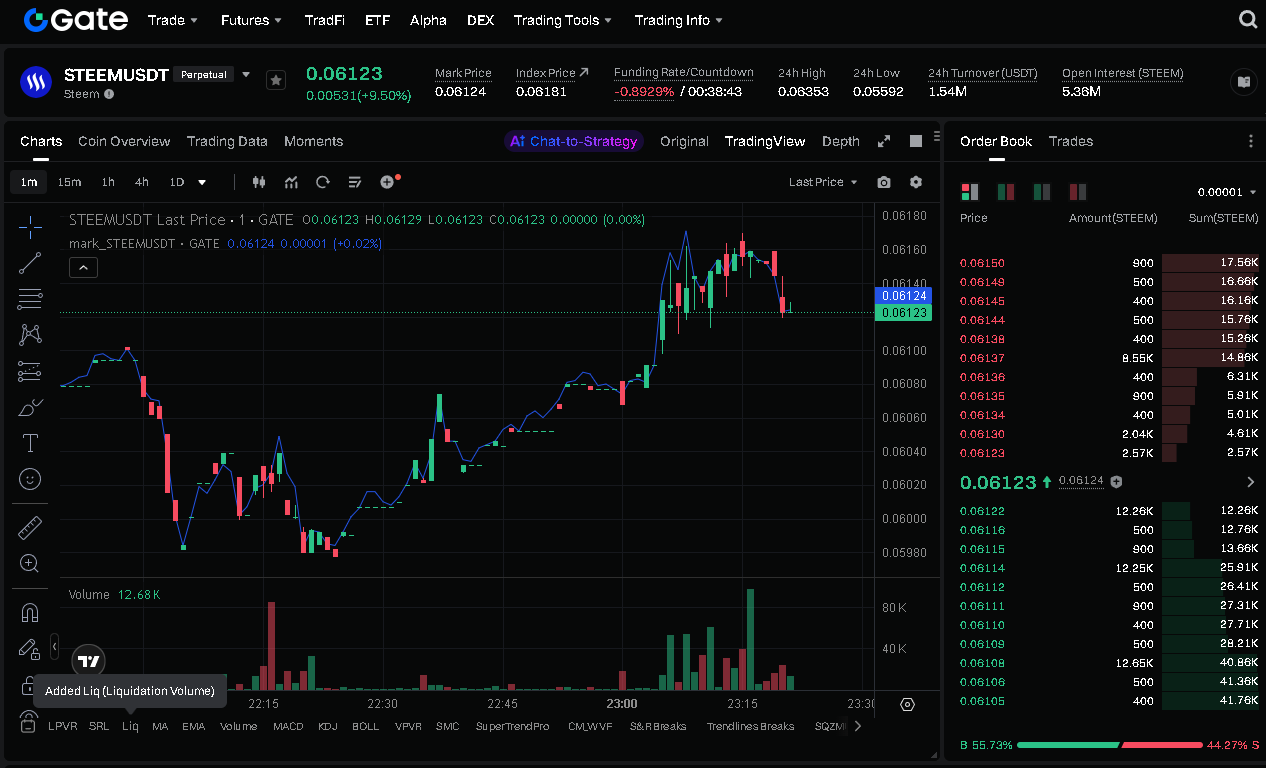Click the buy/sell ratio bar
This screenshot has width=1266, height=768.
tap(1109, 745)
